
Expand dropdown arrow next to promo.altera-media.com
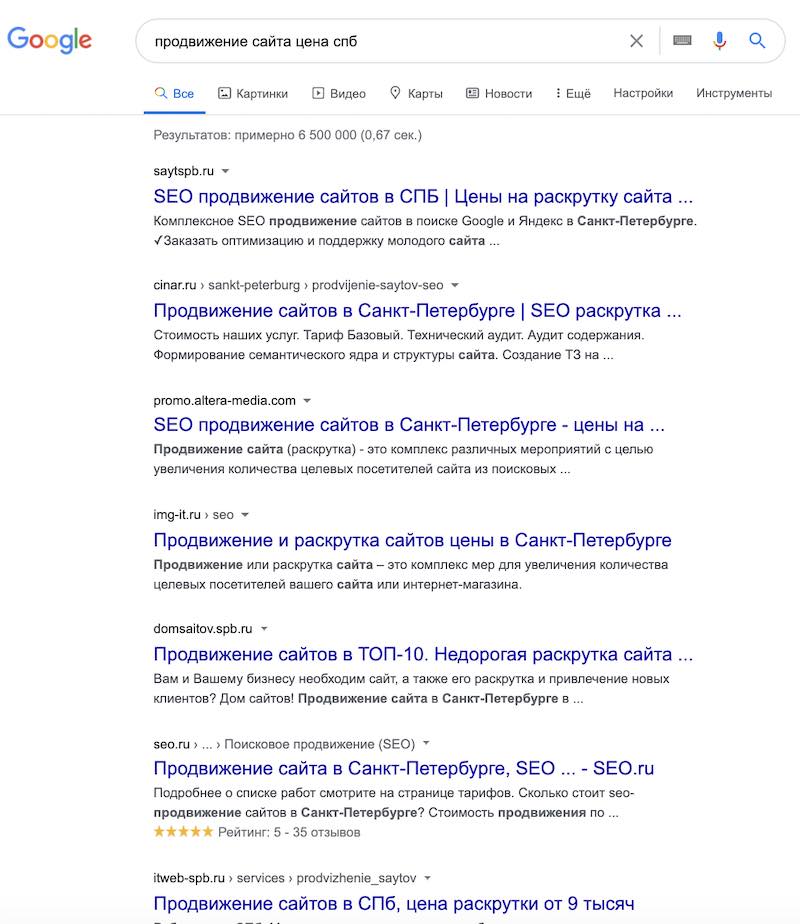[307, 401]
